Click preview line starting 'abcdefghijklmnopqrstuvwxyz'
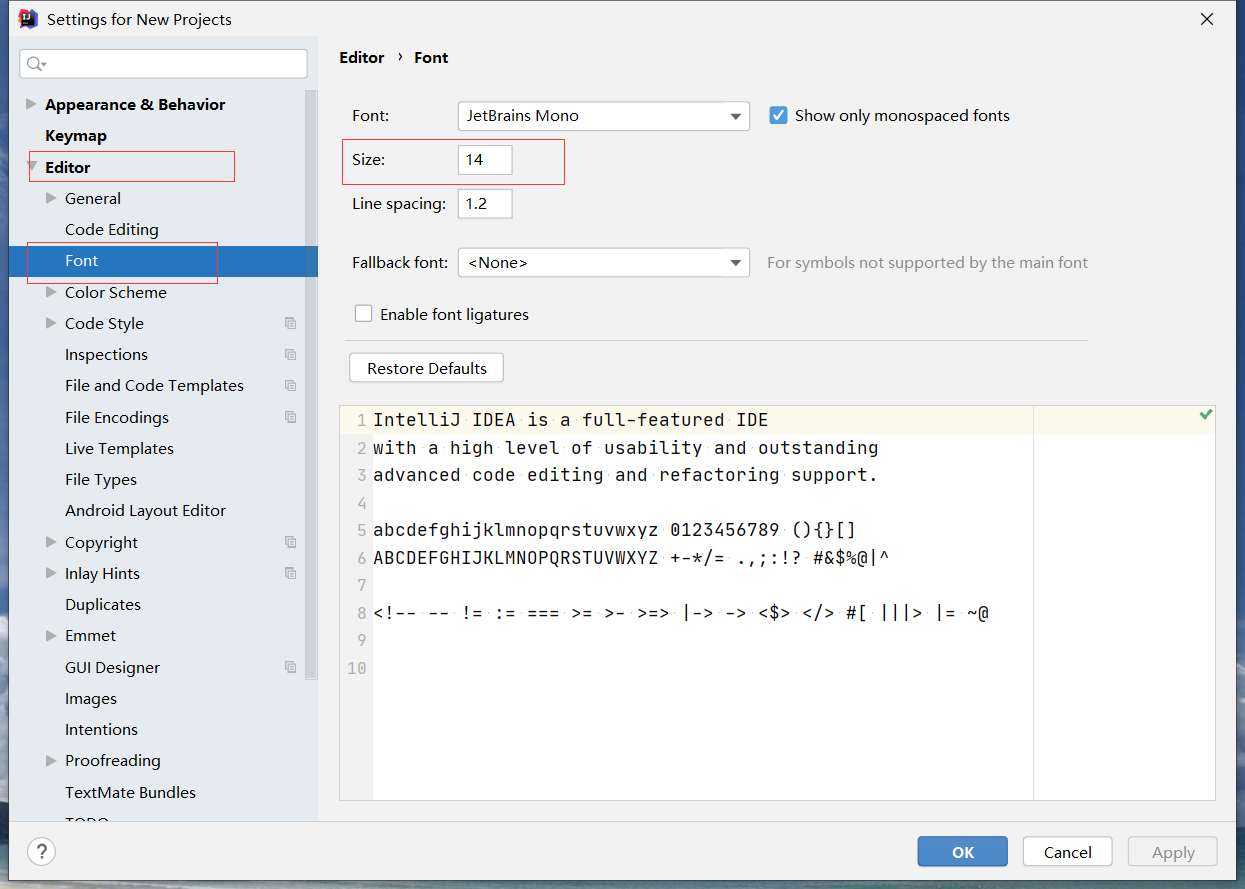 (614, 530)
